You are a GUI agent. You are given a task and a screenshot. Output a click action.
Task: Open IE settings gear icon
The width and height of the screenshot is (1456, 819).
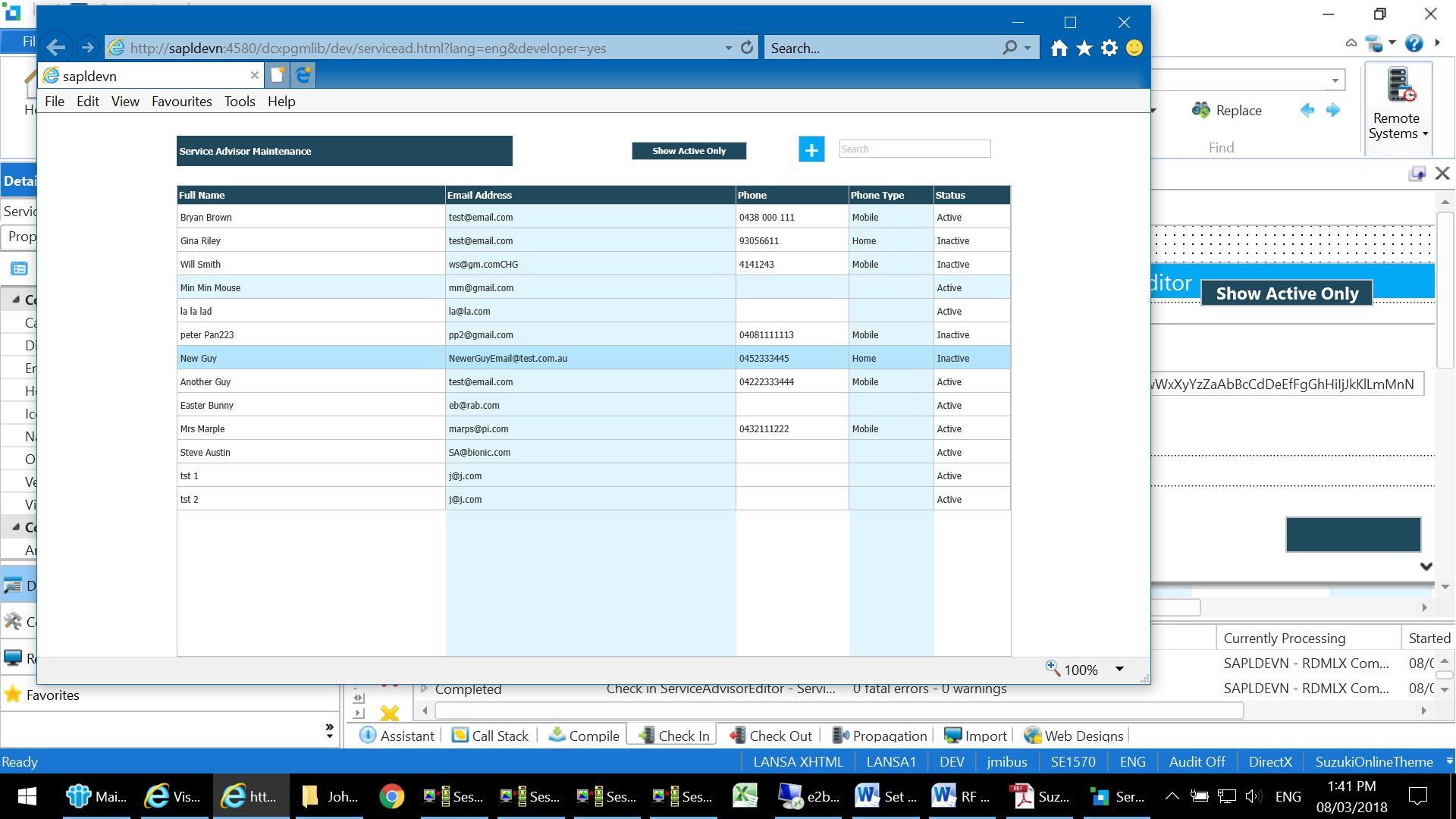(1109, 49)
